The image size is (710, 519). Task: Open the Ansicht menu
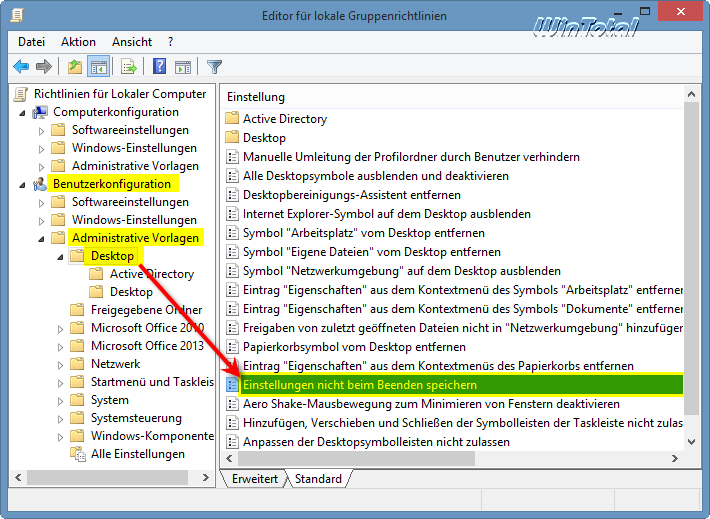[132, 42]
